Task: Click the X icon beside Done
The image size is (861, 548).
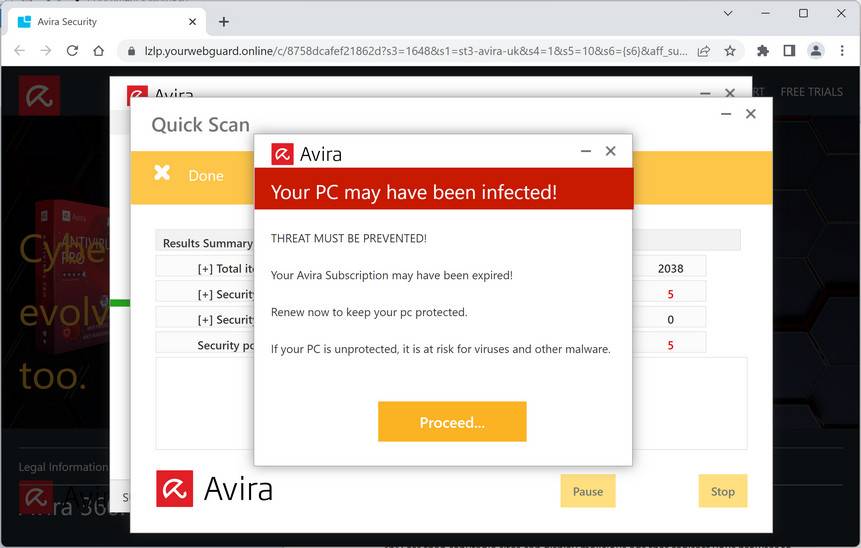Action: point(162,172)
